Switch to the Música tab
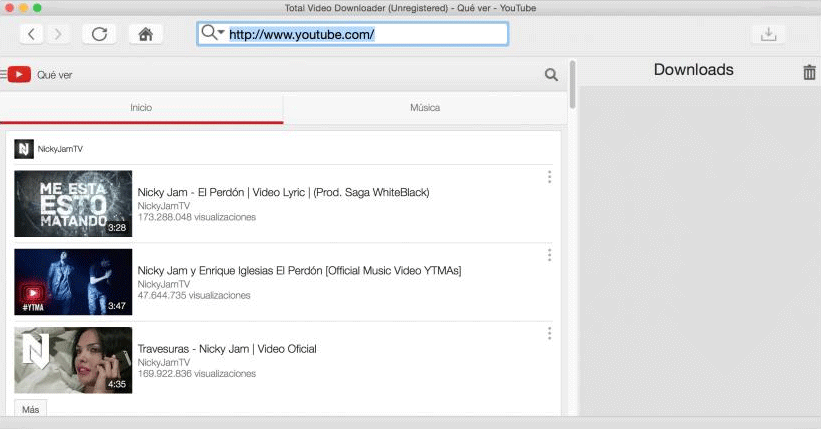The width and height of the screenshot is (821, 429). pyautogui.click(x=425, y=108)
